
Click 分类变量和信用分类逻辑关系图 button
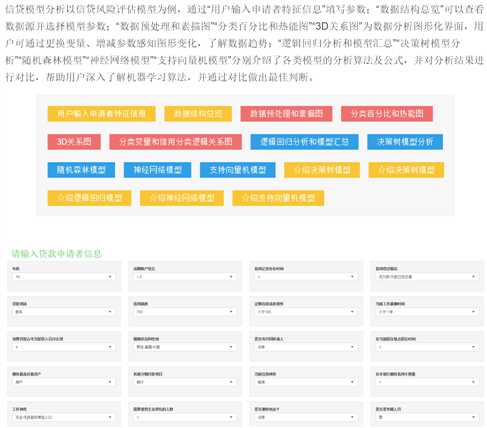[x=175, y=142]
